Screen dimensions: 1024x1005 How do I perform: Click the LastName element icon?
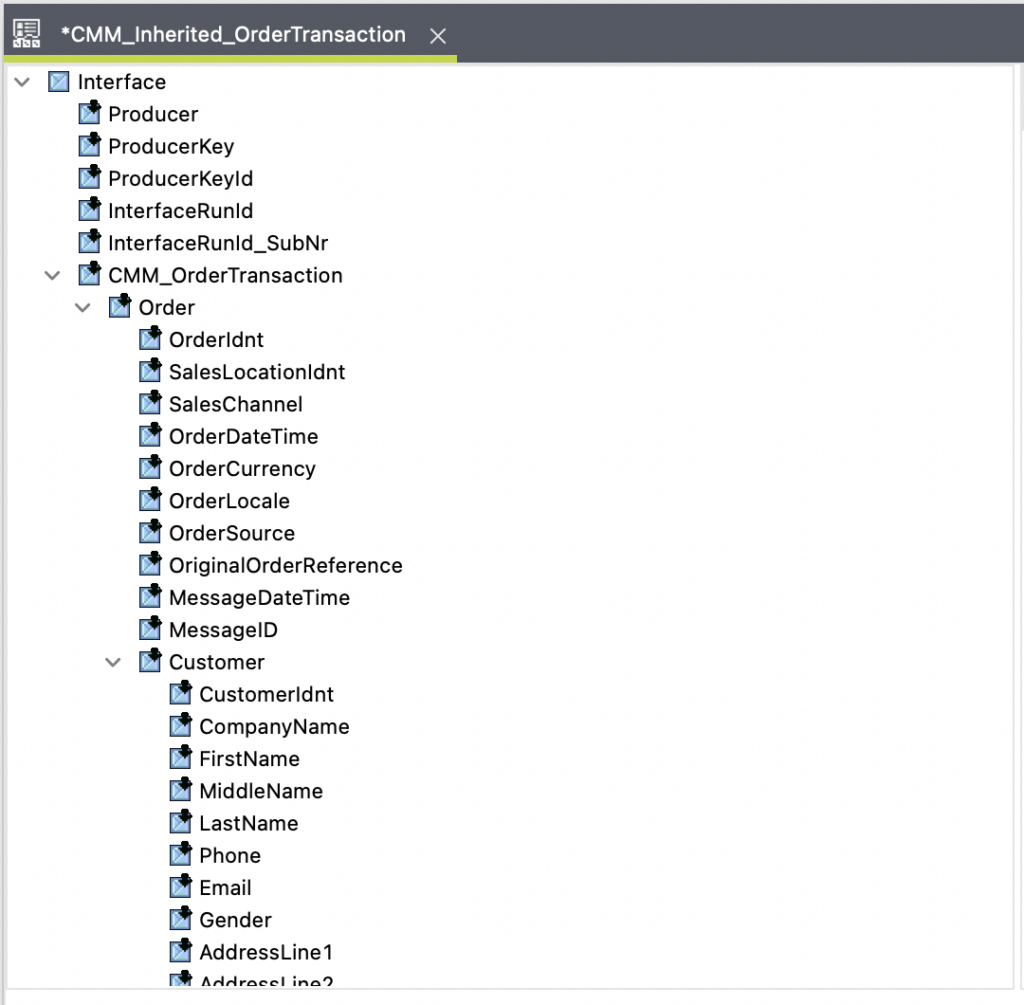click(181, 821)
